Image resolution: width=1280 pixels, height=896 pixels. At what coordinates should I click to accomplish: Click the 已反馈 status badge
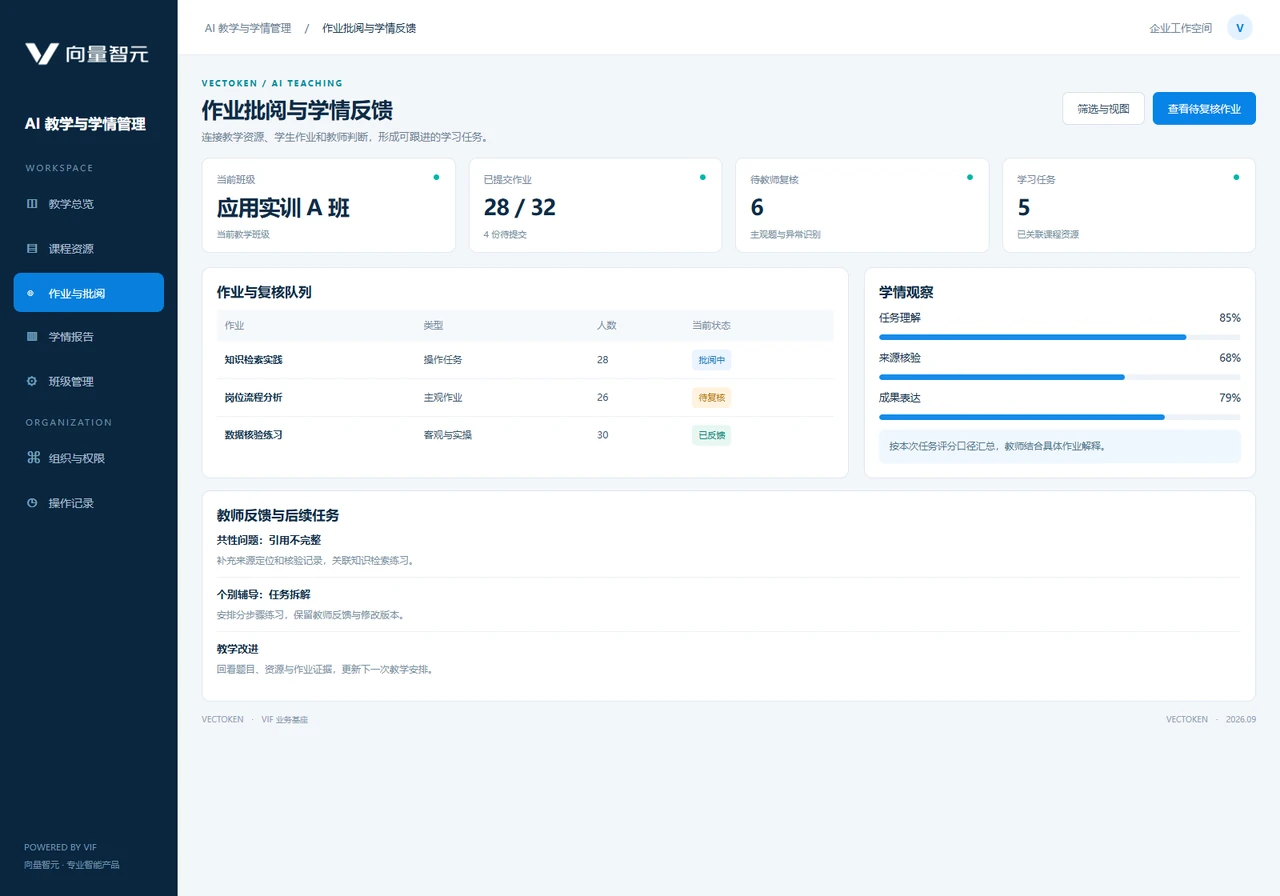click(x=712, y=435)
